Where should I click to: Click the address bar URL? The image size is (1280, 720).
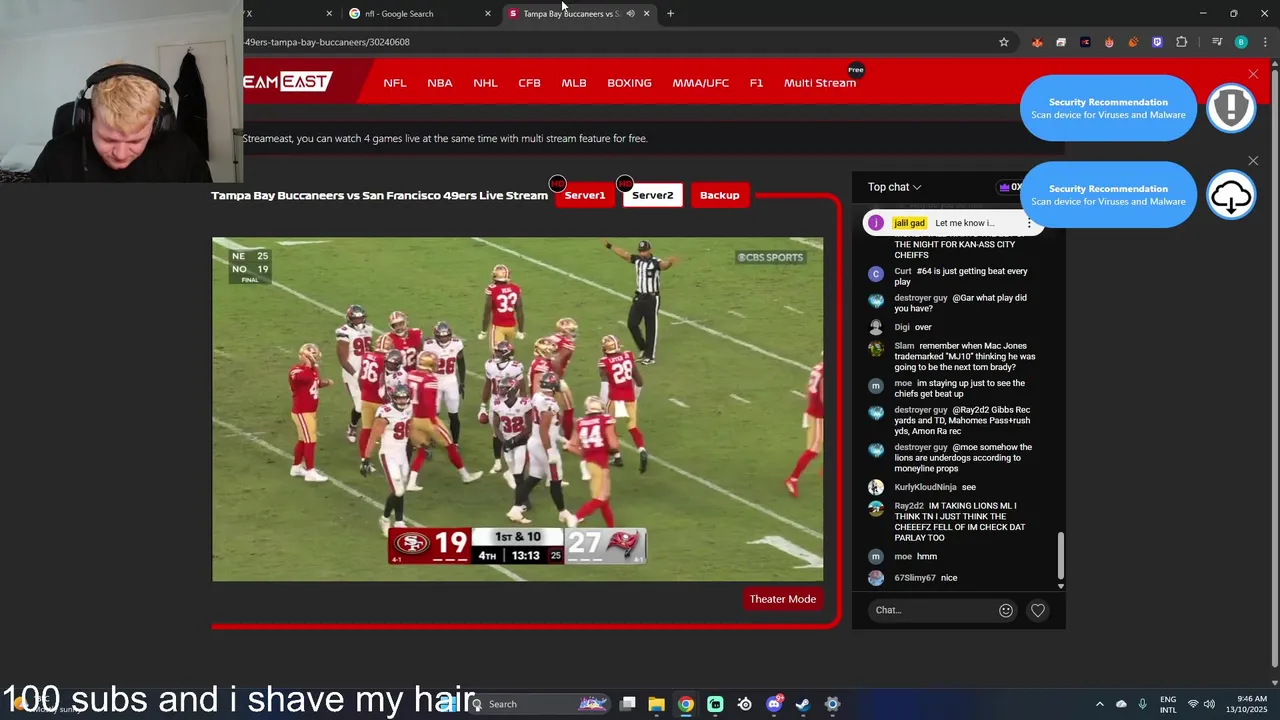coord(327,42)
